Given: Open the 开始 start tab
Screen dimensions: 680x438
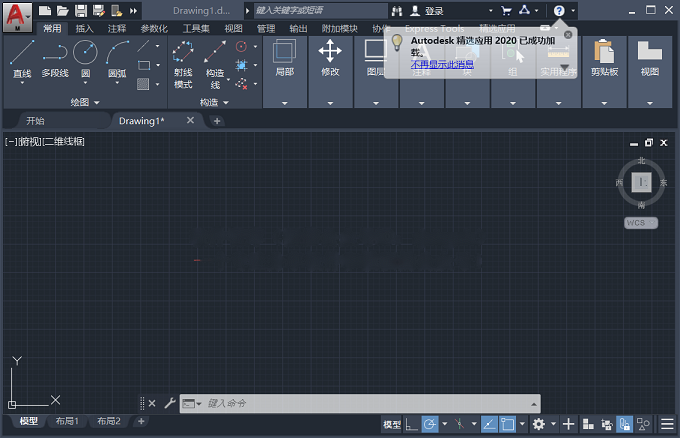Looking at the screenshot, I should [35, 121].
